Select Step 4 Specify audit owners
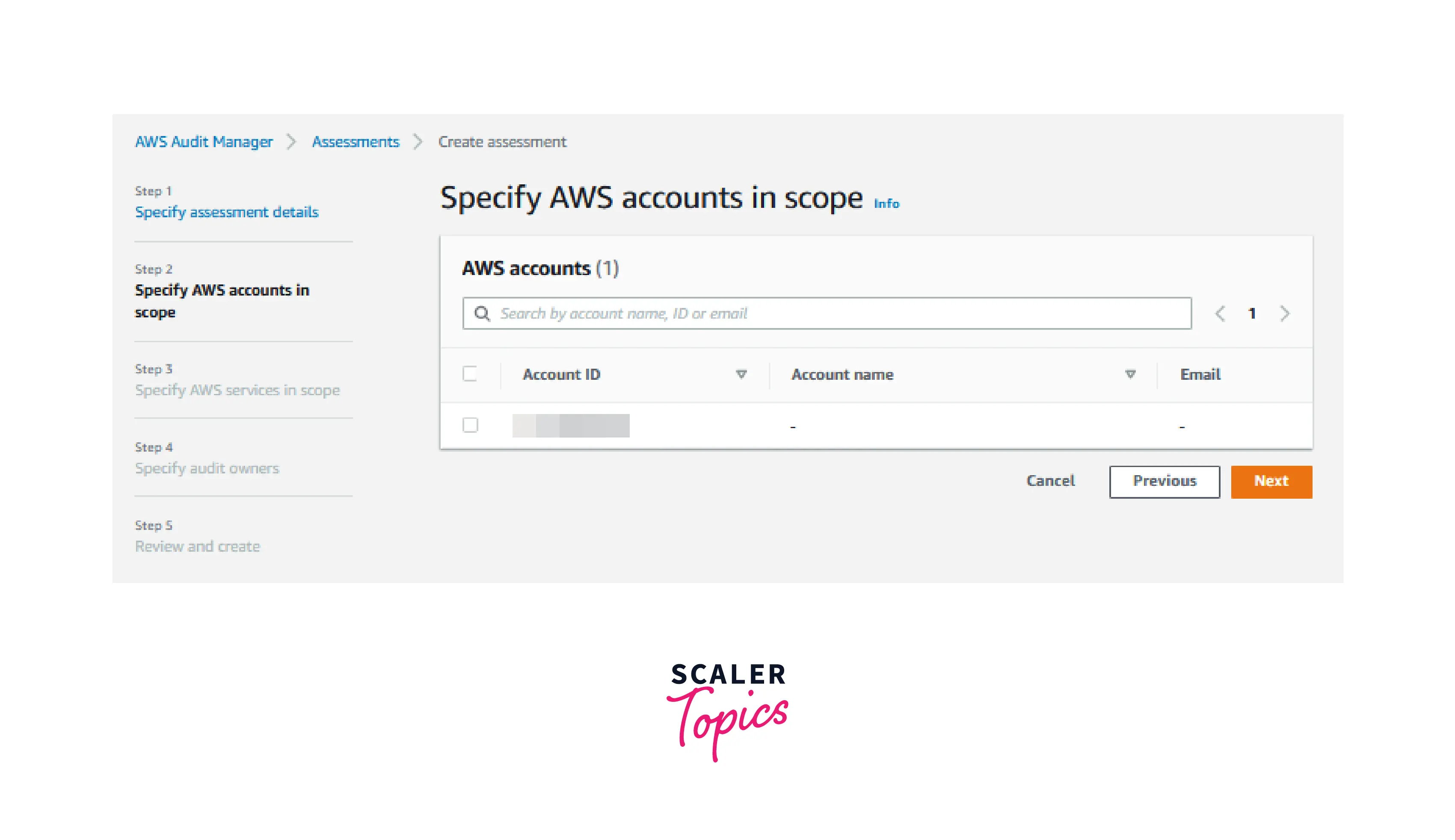This screenshot has width=1455, height=840. [x=207, y=468]
